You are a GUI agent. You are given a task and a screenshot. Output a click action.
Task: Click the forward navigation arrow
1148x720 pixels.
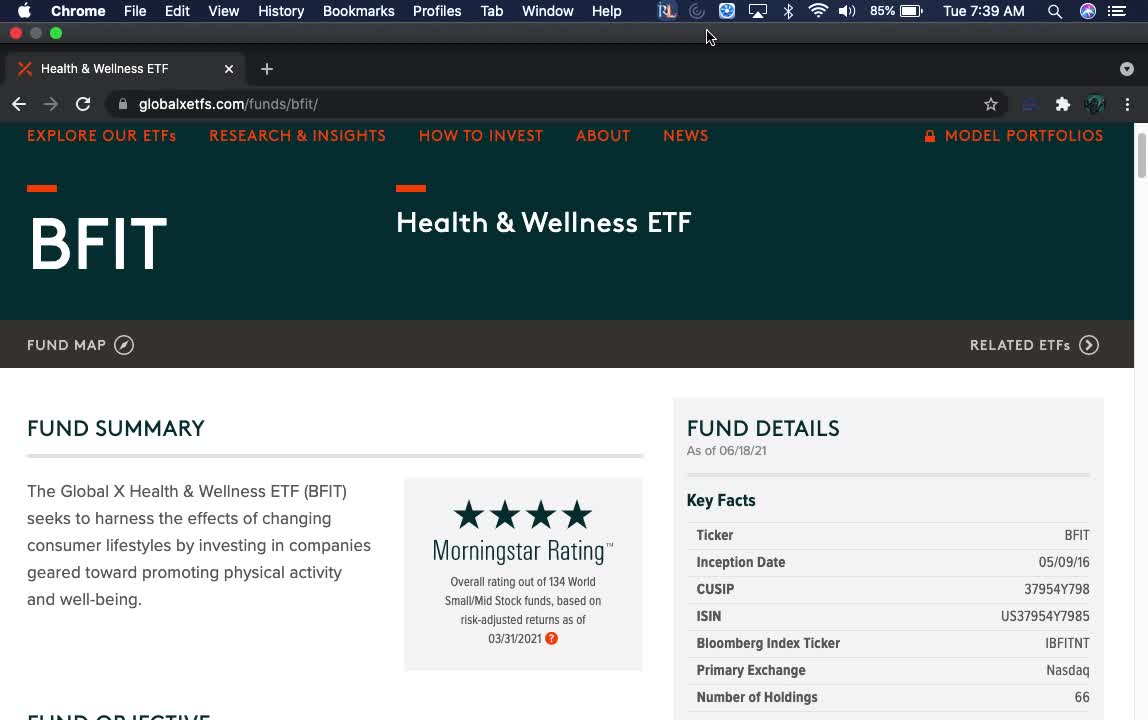click(51, 104)
